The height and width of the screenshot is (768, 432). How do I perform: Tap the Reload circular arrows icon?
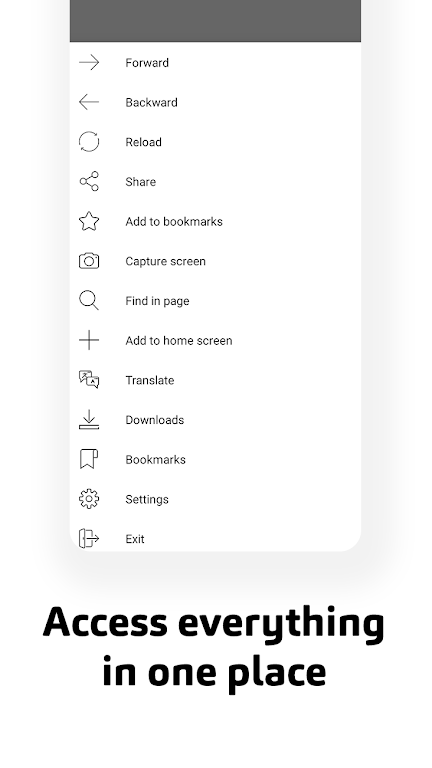tap(89, 142)
